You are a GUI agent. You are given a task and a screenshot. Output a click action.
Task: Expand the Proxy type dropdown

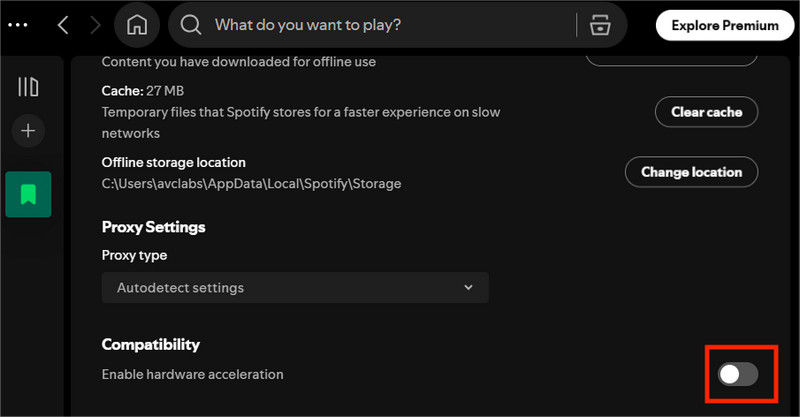coord(295,287)
